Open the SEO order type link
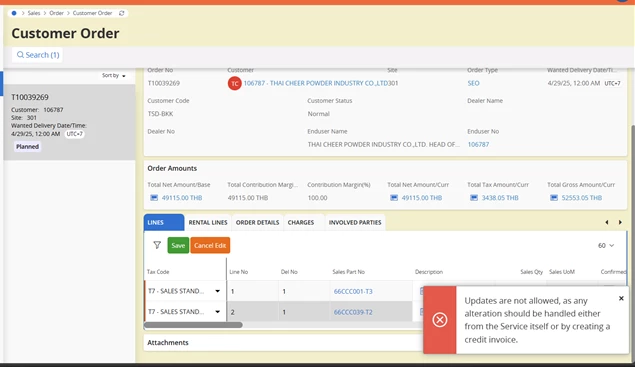 (x=473, y=83)
